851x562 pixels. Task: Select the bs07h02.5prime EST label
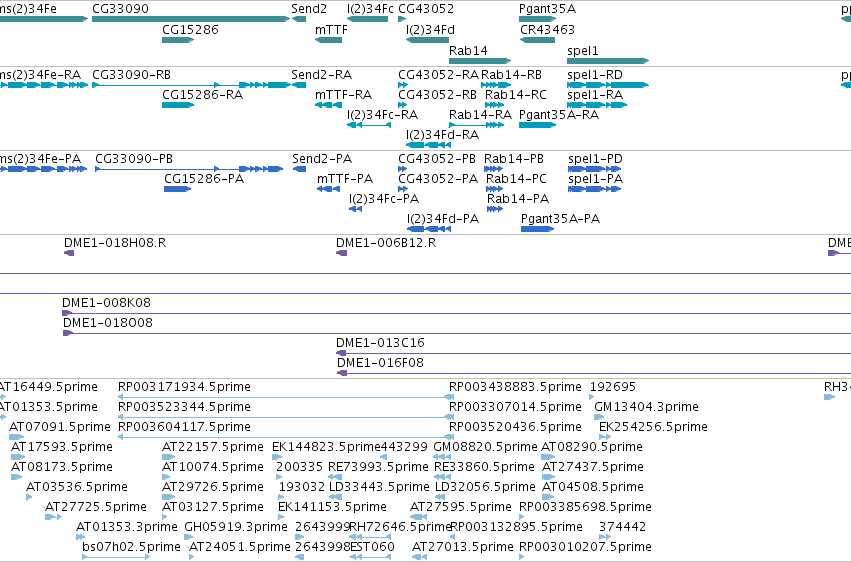[131, 547]
